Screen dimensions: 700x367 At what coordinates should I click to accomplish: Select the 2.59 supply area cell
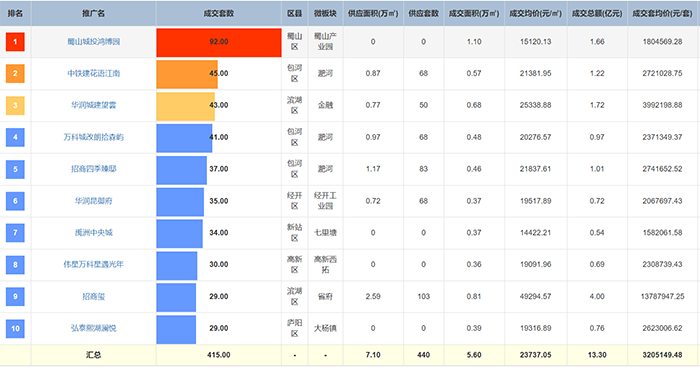pyautogui.click(x=373, y=296)
